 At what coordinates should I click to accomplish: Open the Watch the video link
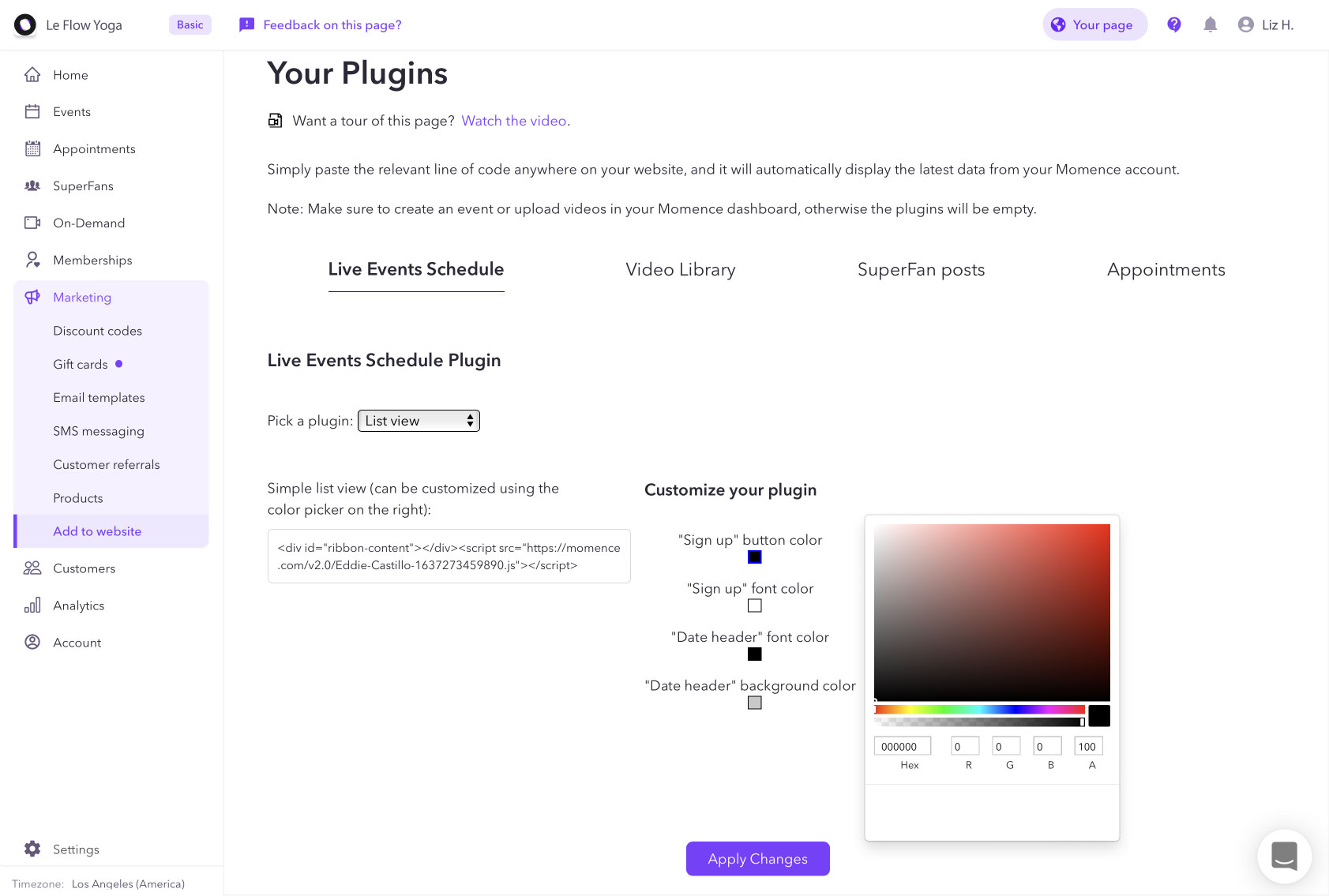(513, 121)
